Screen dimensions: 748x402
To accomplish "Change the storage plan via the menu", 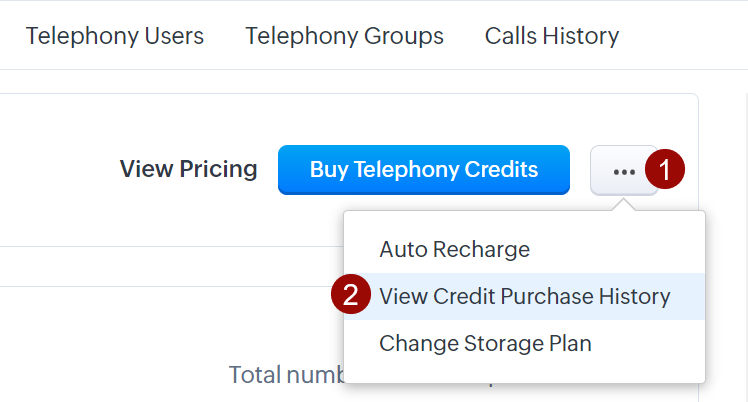I will [x=485, y=344].
